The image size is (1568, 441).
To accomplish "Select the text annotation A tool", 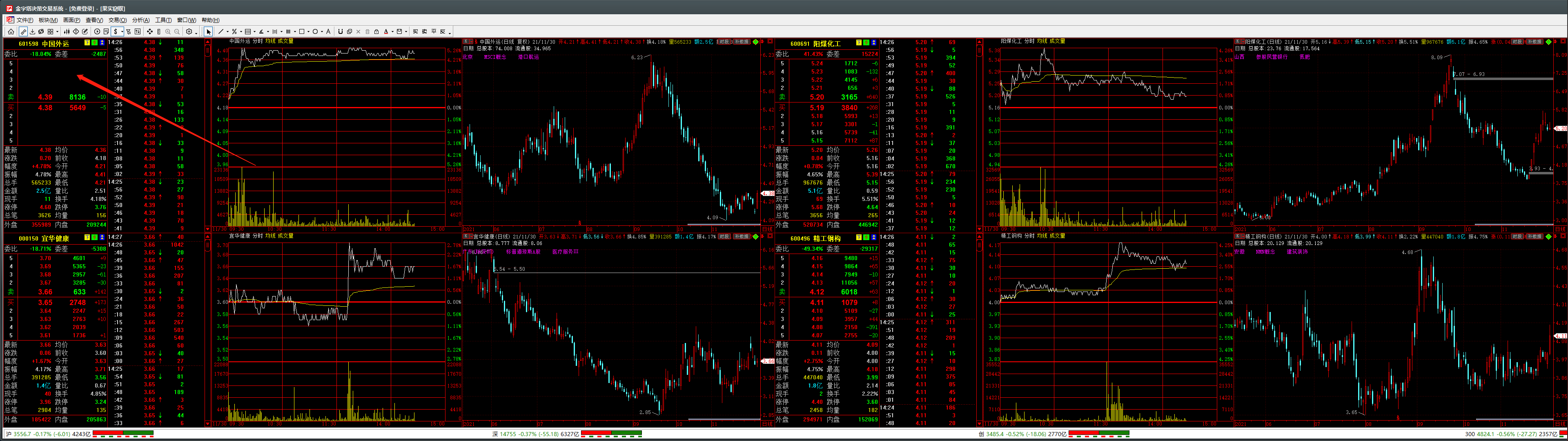I will tap(329, 32).
